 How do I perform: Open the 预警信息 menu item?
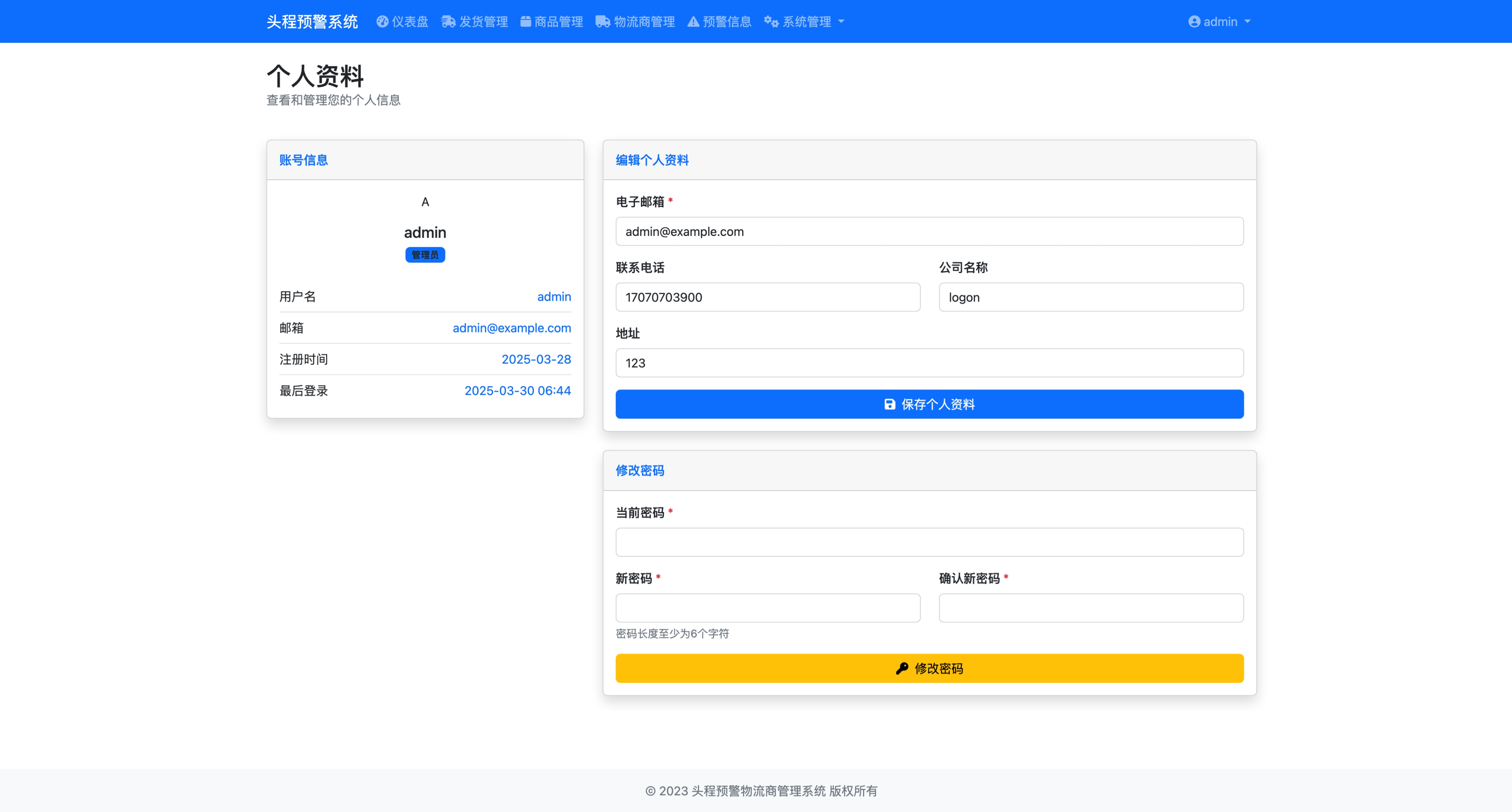tap(727, 22)
